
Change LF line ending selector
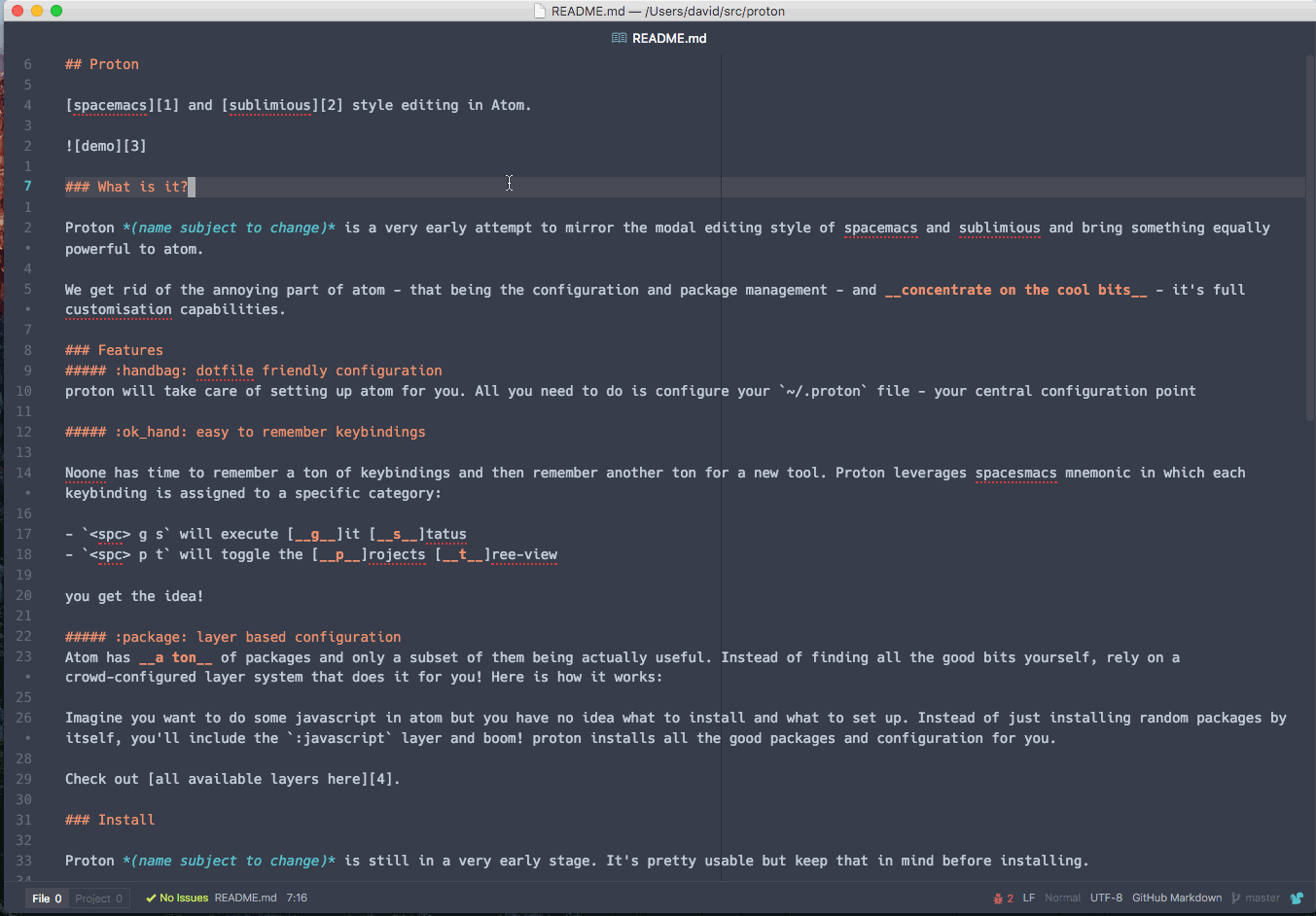(1028, 898)
